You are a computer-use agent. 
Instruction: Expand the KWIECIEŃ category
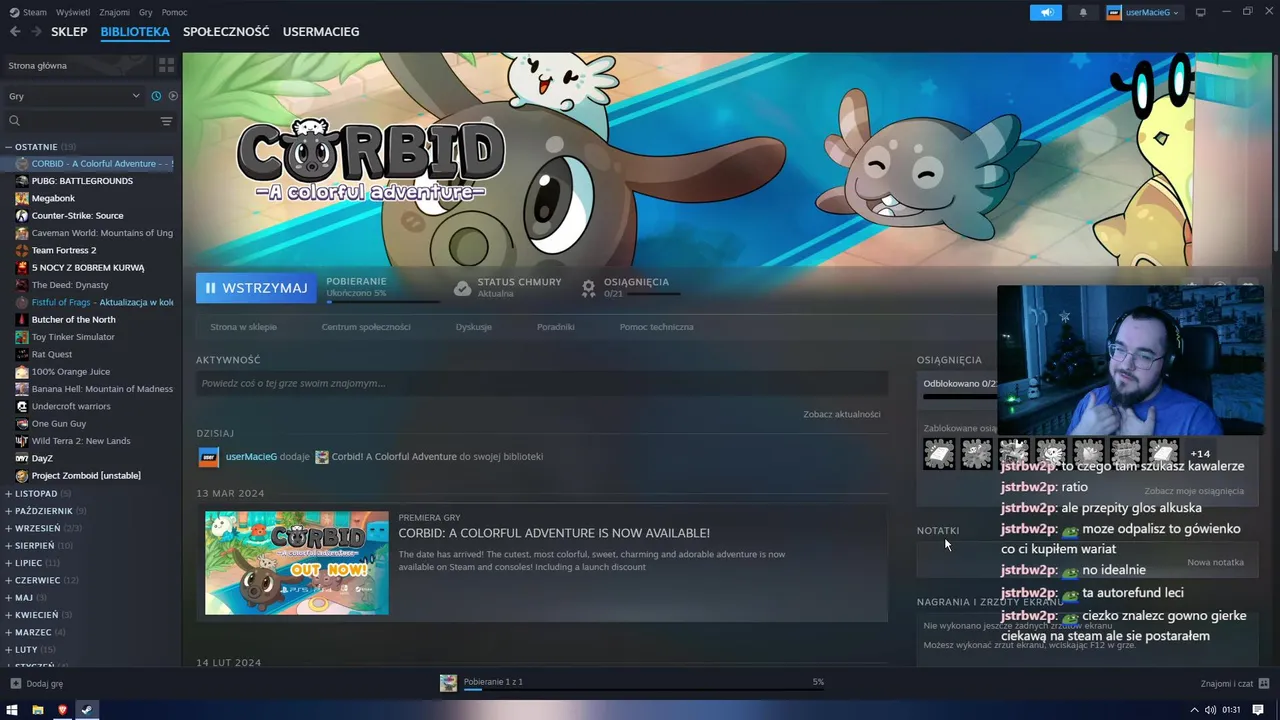8,615
